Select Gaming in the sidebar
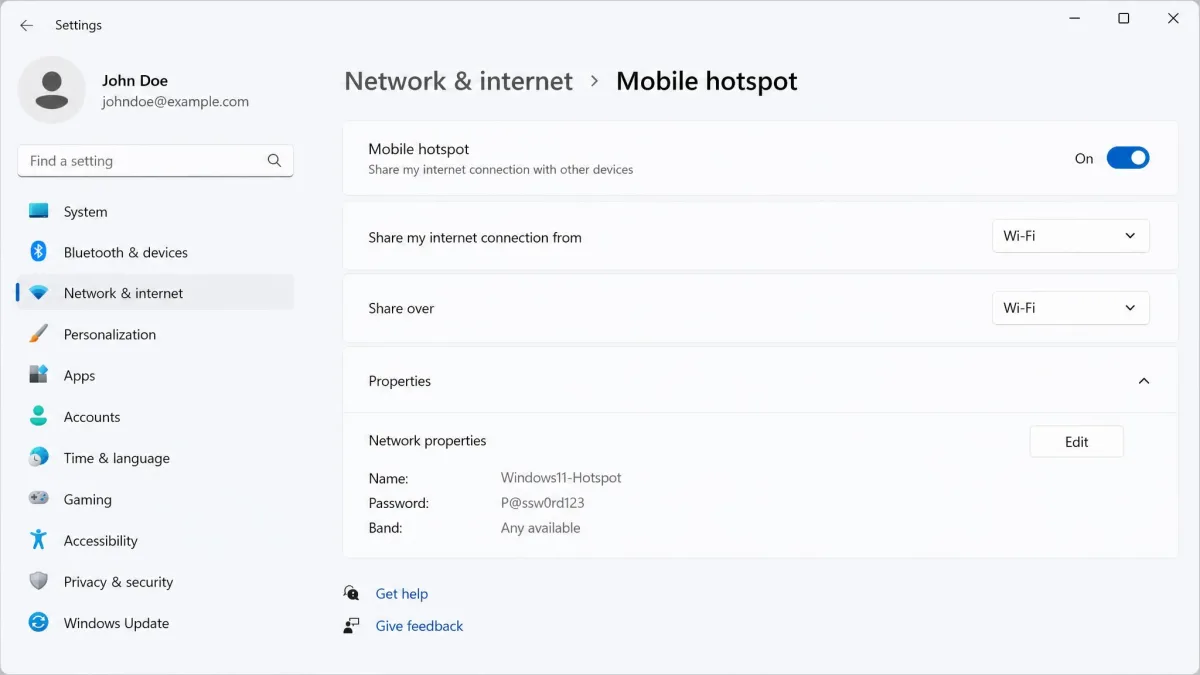The height and width of the screenshot is (675, 1200). tap(155, 498)
